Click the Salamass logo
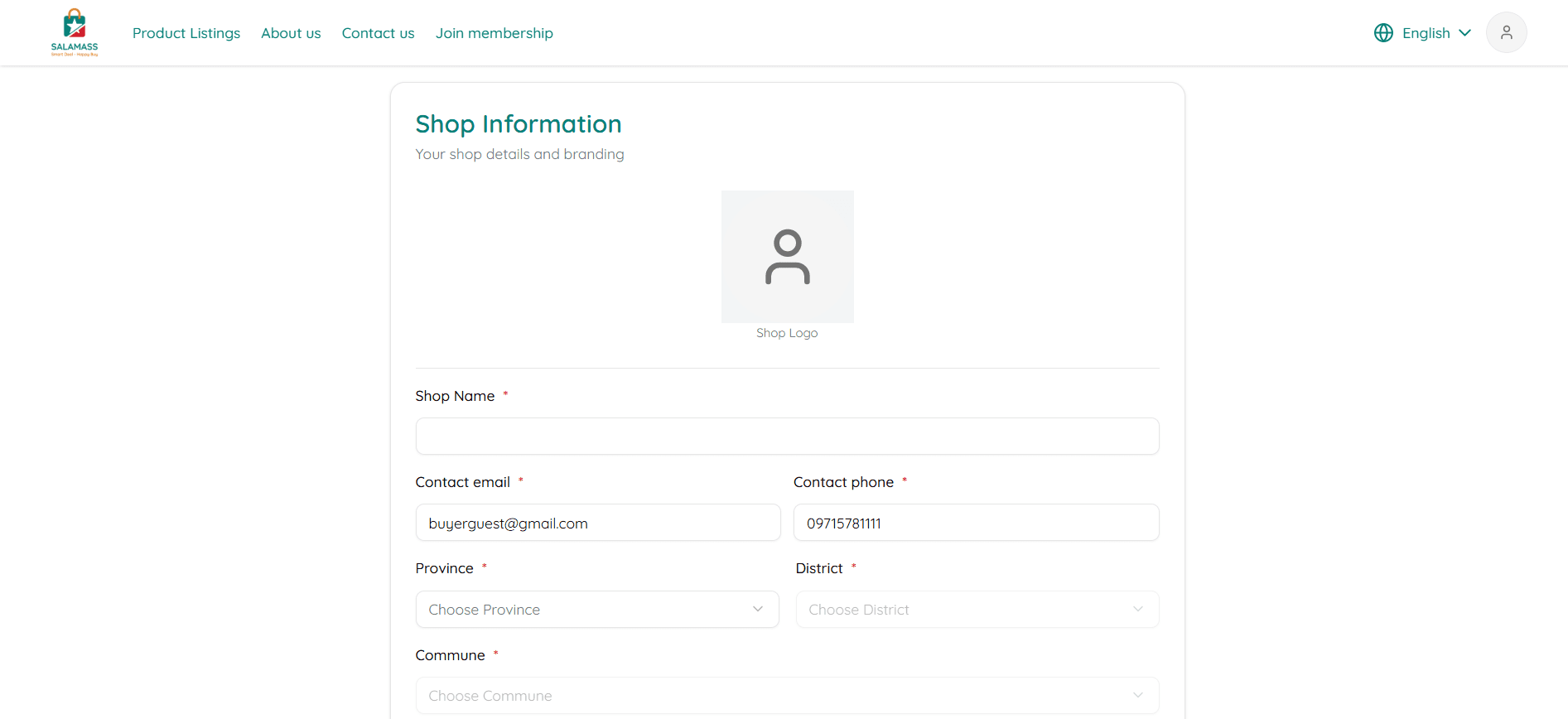This screenshot has height=719, width=1568. click(x=75, y=32)
